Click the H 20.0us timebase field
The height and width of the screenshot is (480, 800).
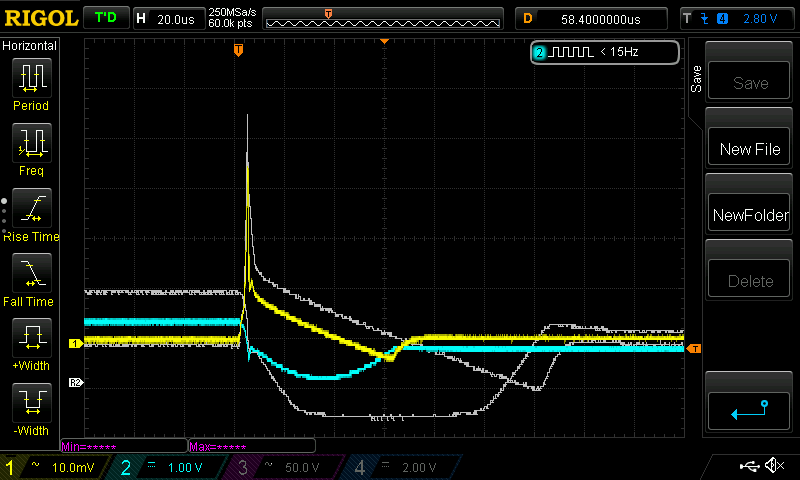(168, 18)
